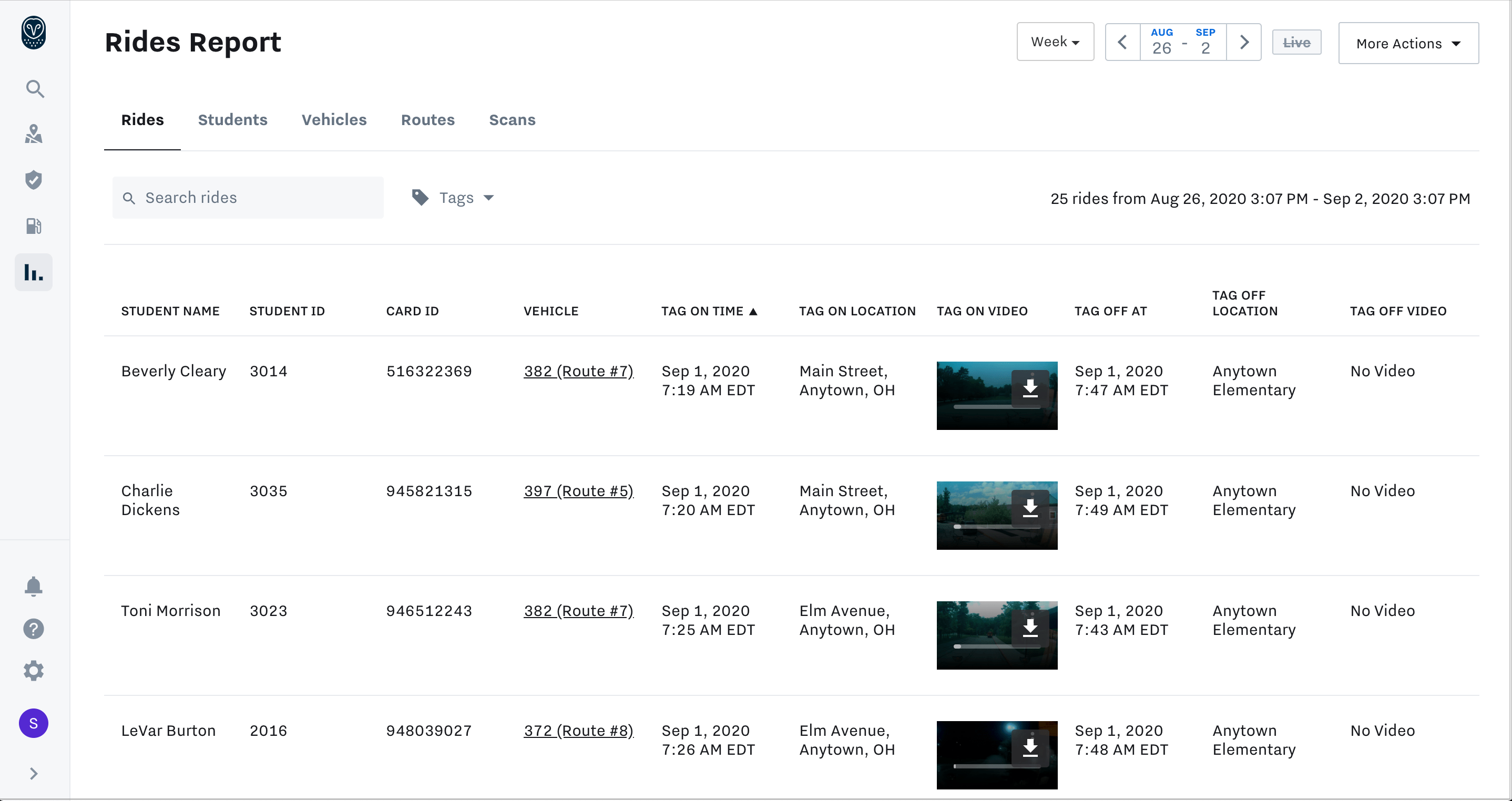Open the safety shield icon in the sidebar
Screen dimensions: 1512x801
(34, 180)
